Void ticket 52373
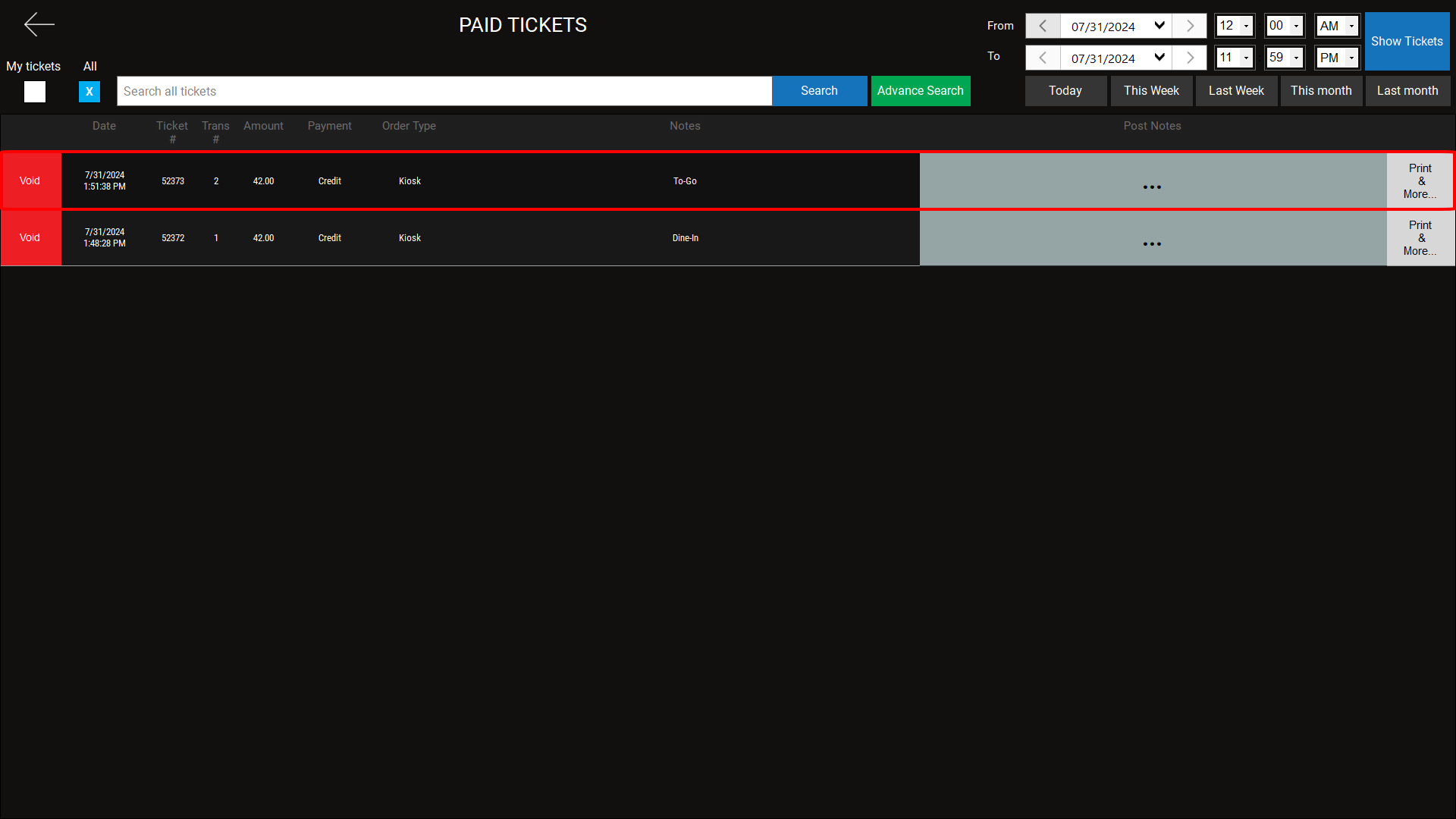1456x819 pixels. pos(30,180)
